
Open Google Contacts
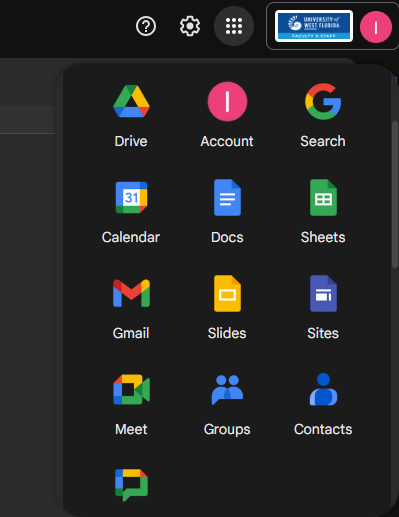click(x=323, y=403)
